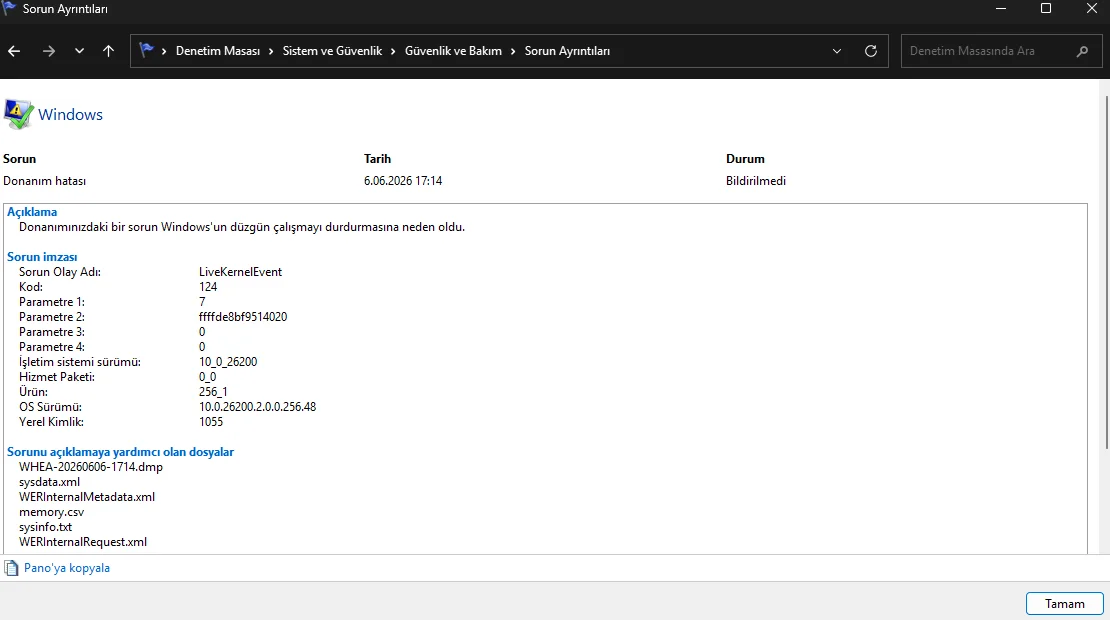Click the memory.csv file name
The height and width of the screenshot is (620, 1110).
(x=52, y=512)
